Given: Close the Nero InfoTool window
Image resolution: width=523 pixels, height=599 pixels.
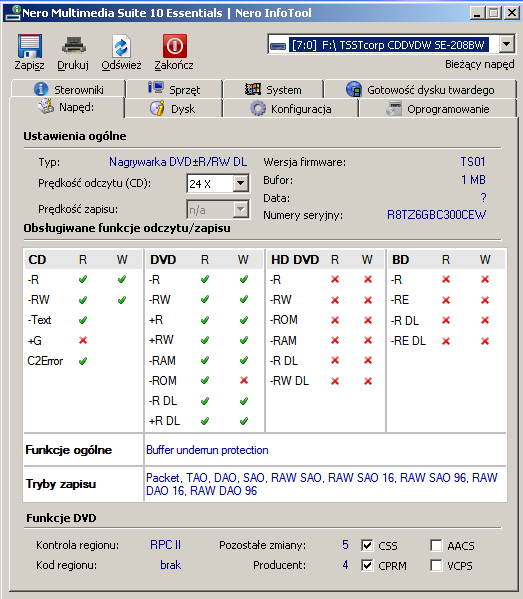Looking at the screenshot, I should pyautogui.click(x=511, y=13).
